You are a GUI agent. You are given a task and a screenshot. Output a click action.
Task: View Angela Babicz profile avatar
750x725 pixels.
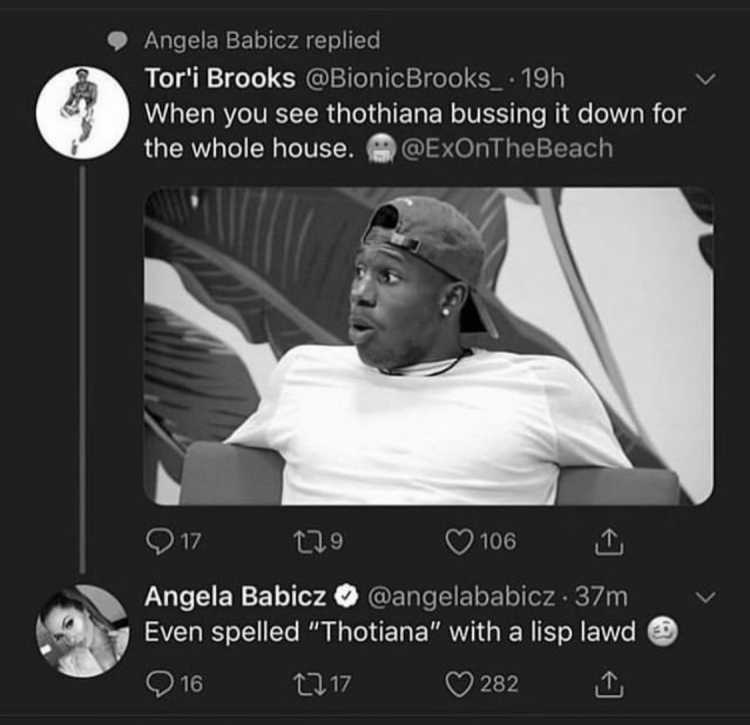coord(82,631)
